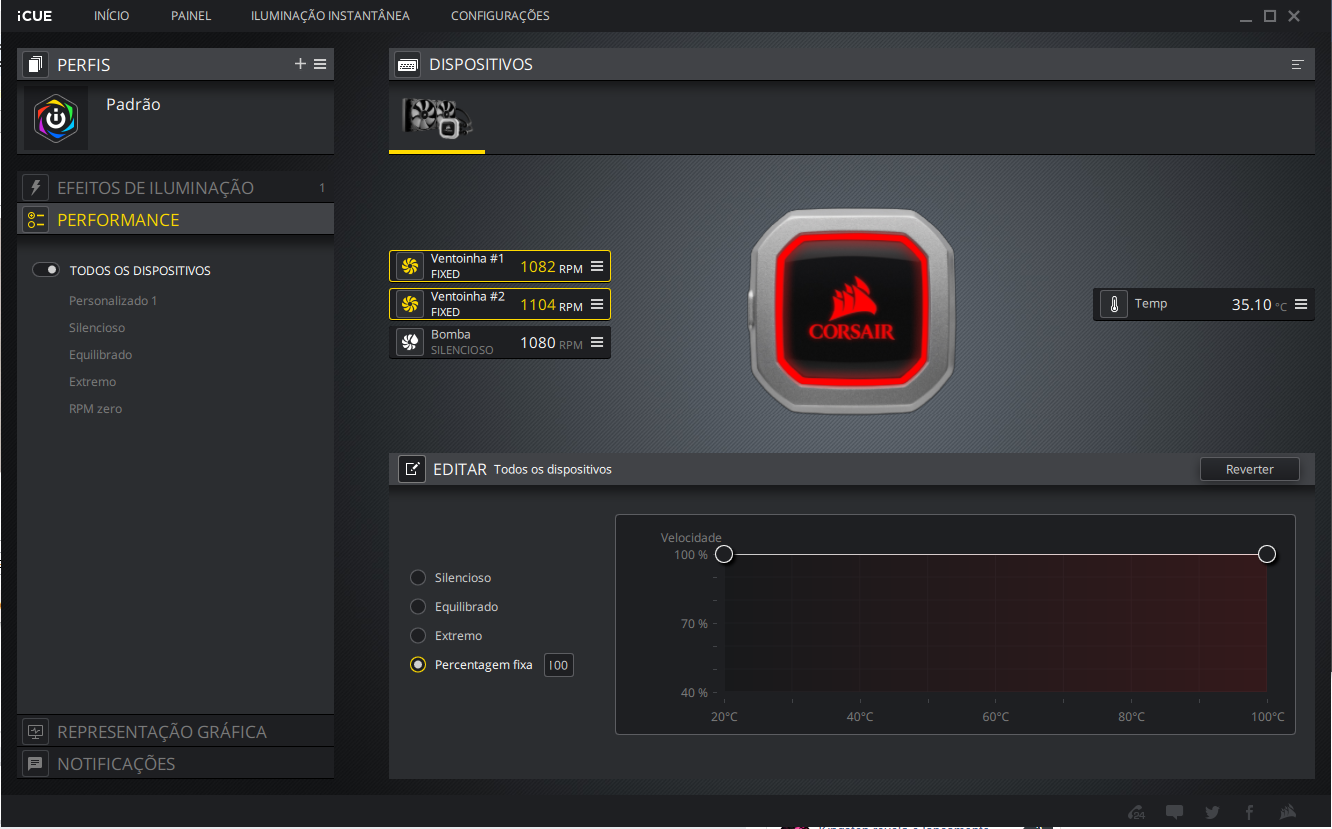Click the Editar pencil icon
Screen dimensions: 1332x829
(x=411, y=468)
